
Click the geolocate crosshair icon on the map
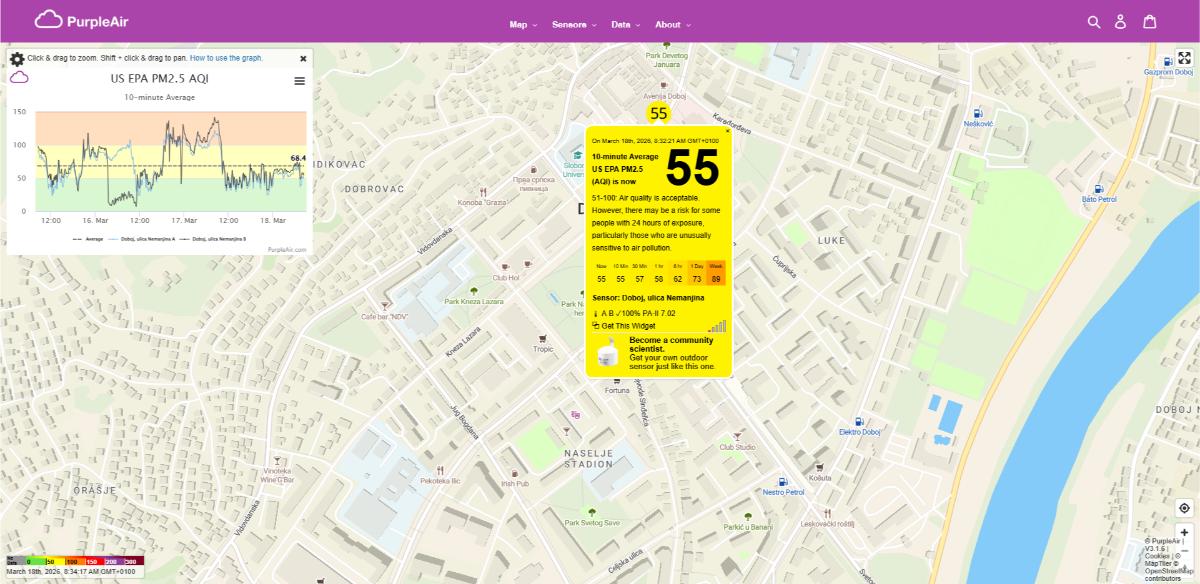point(1185,508)
